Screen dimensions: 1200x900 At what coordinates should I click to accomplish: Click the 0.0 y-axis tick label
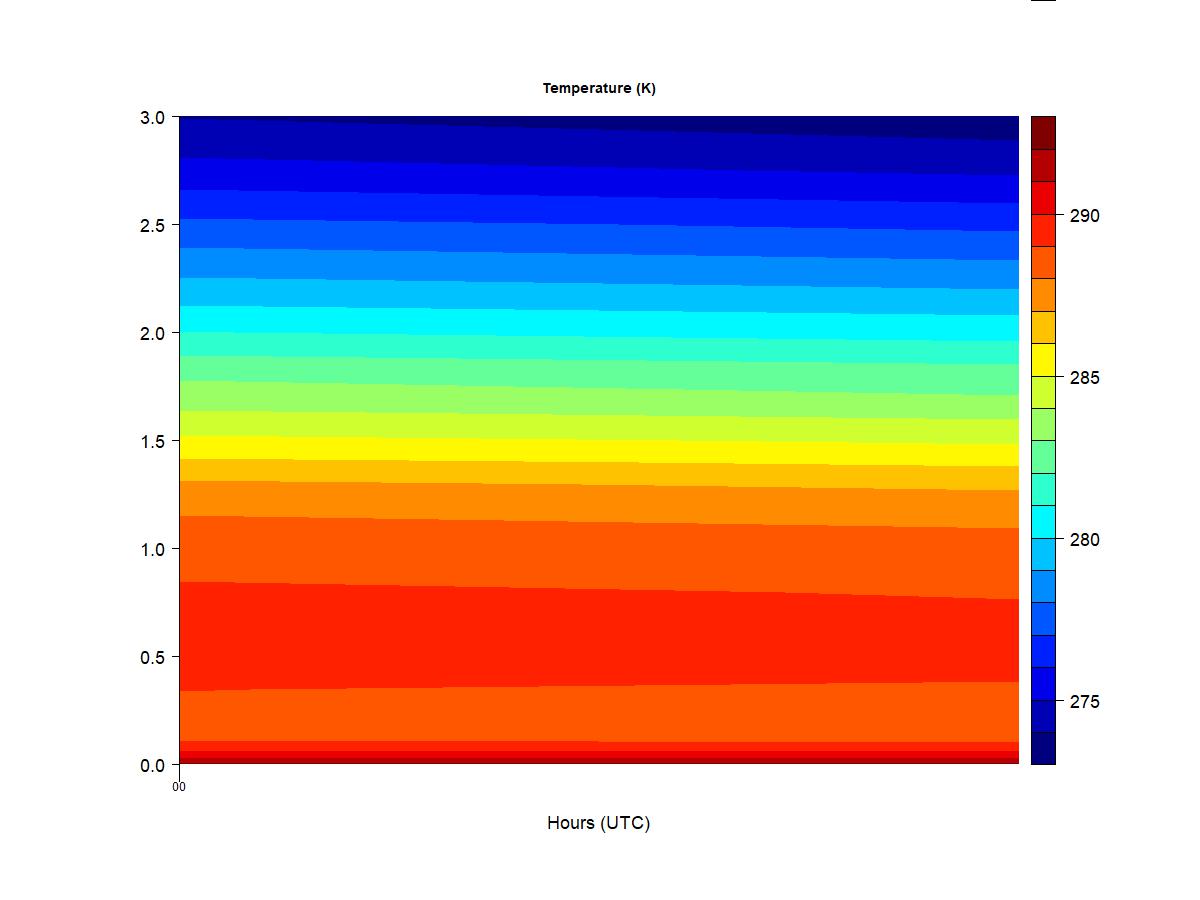coord(153,765)
